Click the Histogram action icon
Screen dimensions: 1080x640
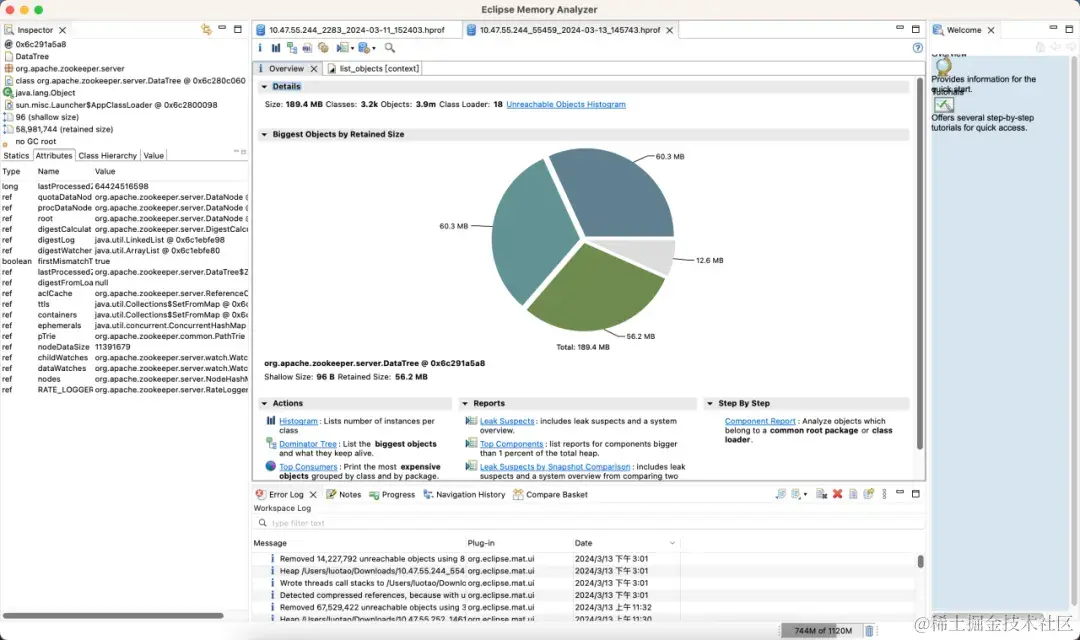point(271,420)
